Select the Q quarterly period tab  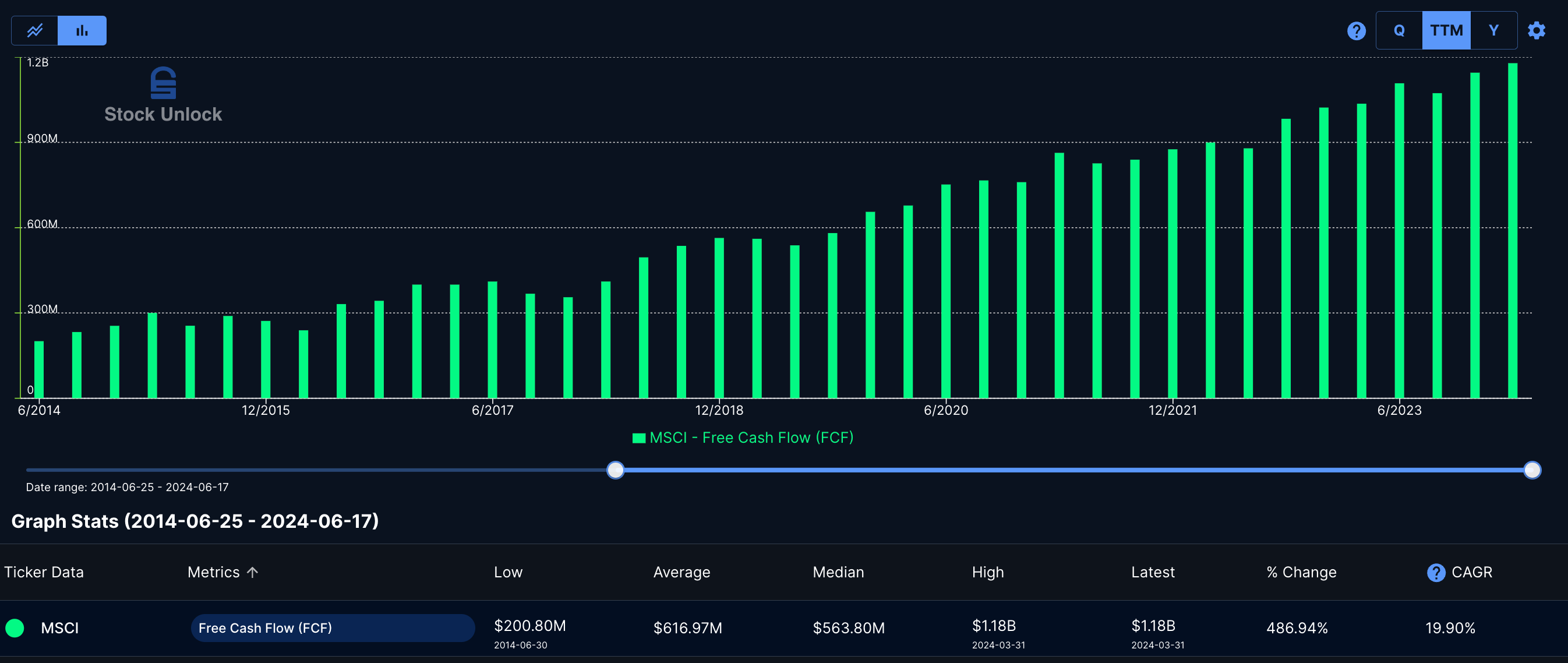[x=1400, y=30]
